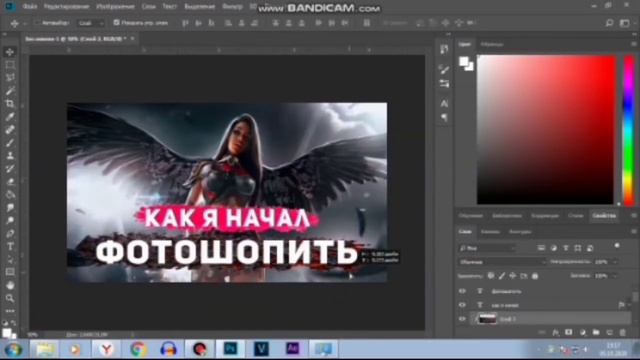The height and width of the screenshot is (360, 640).
Task: Click the vertical hue spectrum slider
Action: pos(629,130)
